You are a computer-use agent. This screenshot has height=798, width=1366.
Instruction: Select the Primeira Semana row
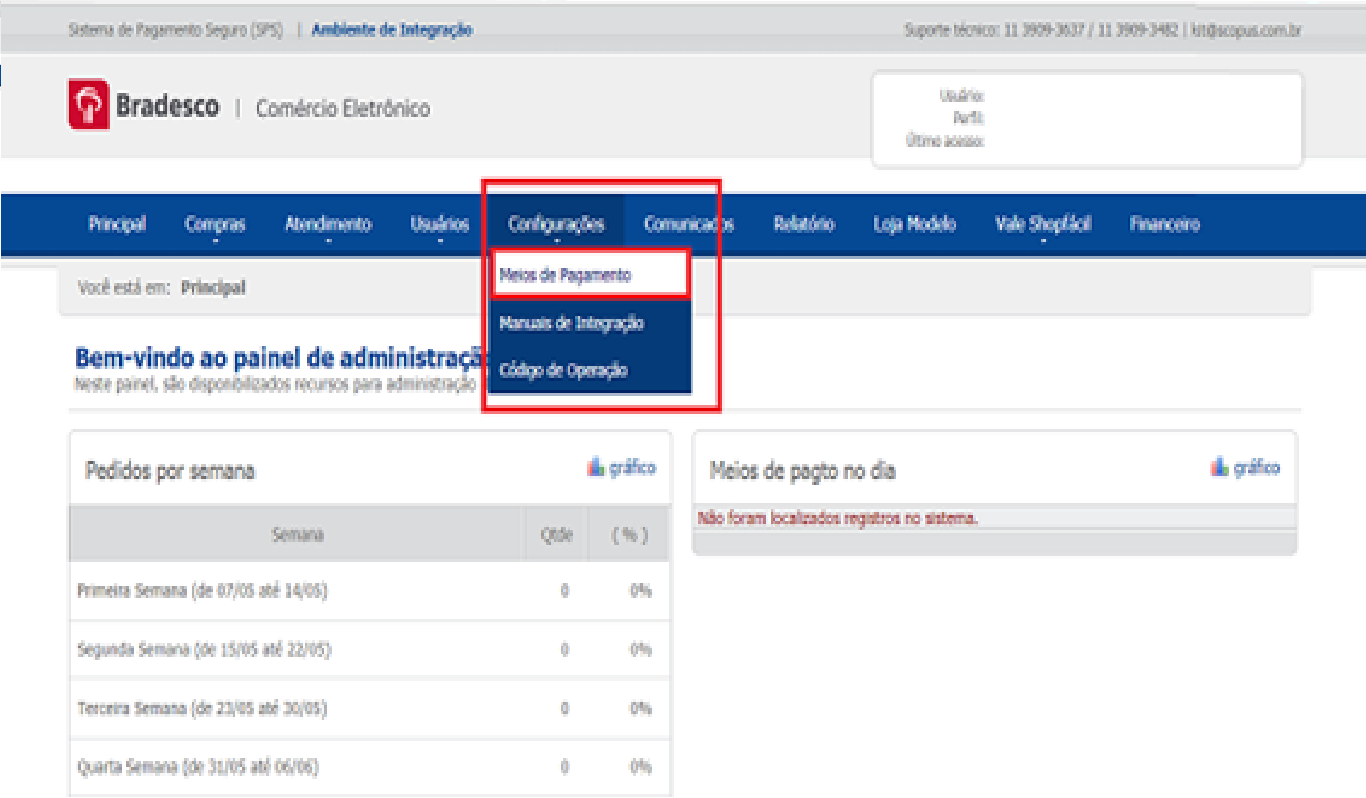click(370, 591)
